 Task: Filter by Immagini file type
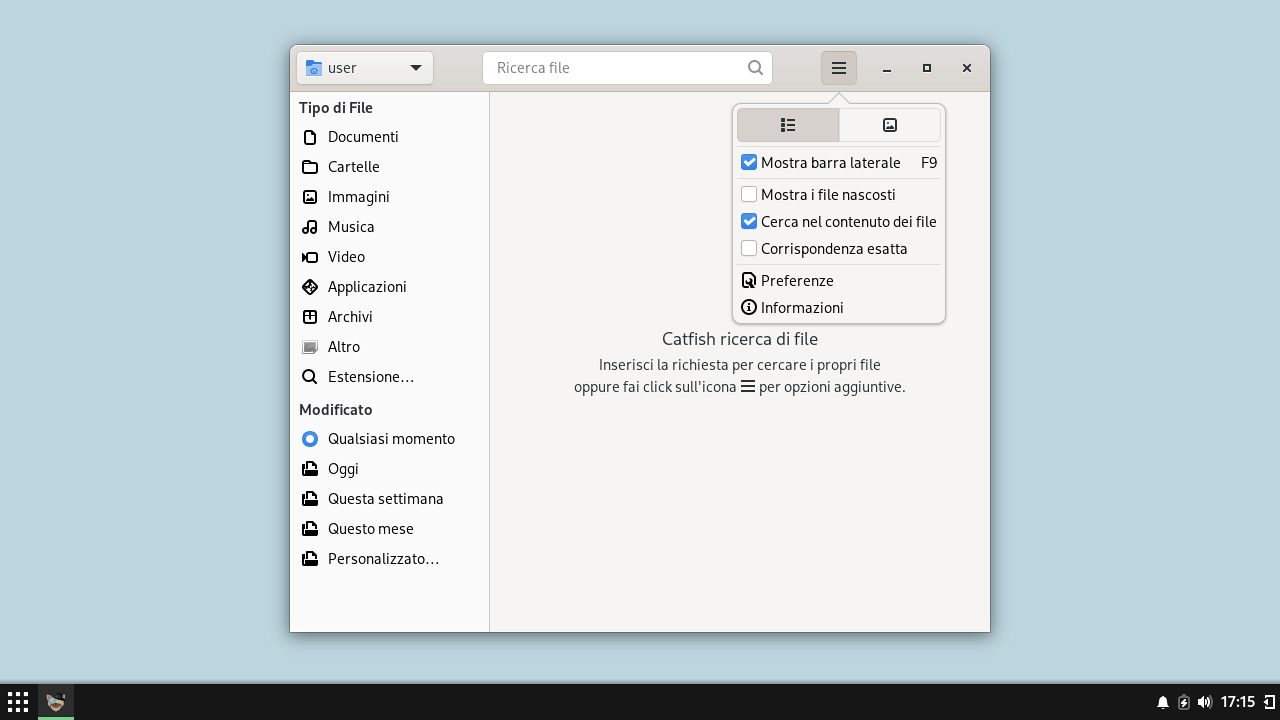click(358, 197)
